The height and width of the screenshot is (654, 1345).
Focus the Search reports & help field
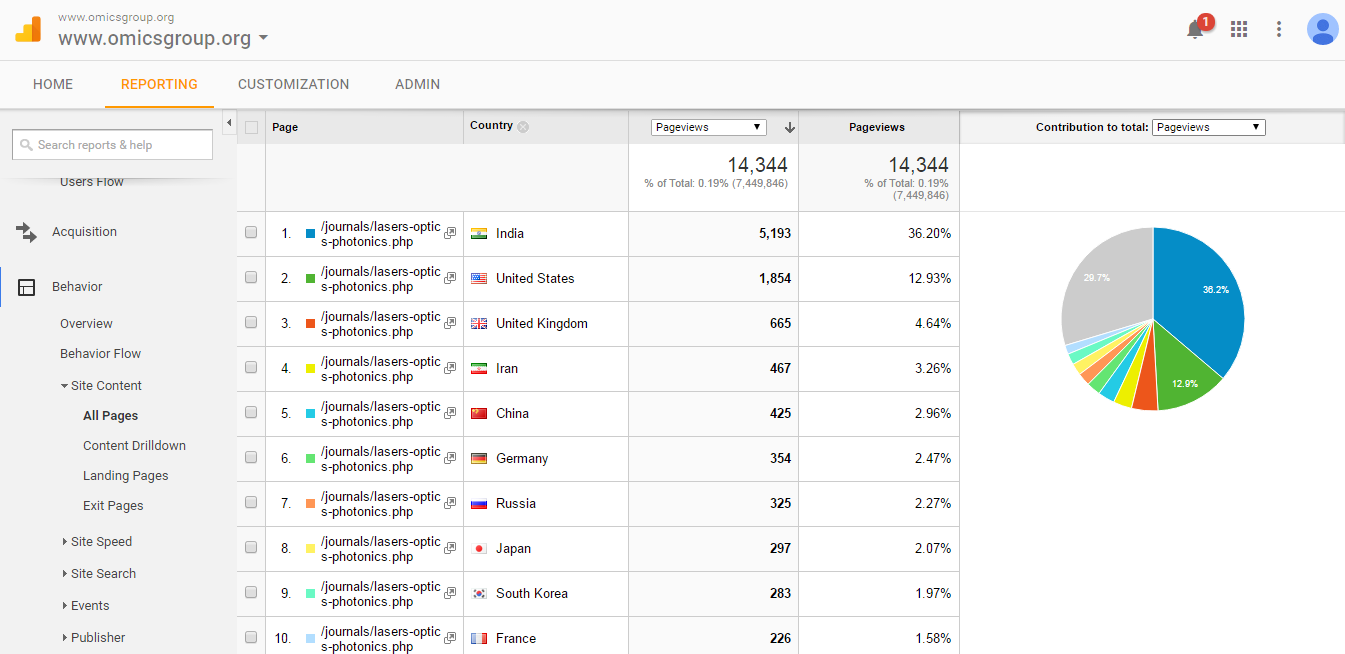tap(112, 145)
